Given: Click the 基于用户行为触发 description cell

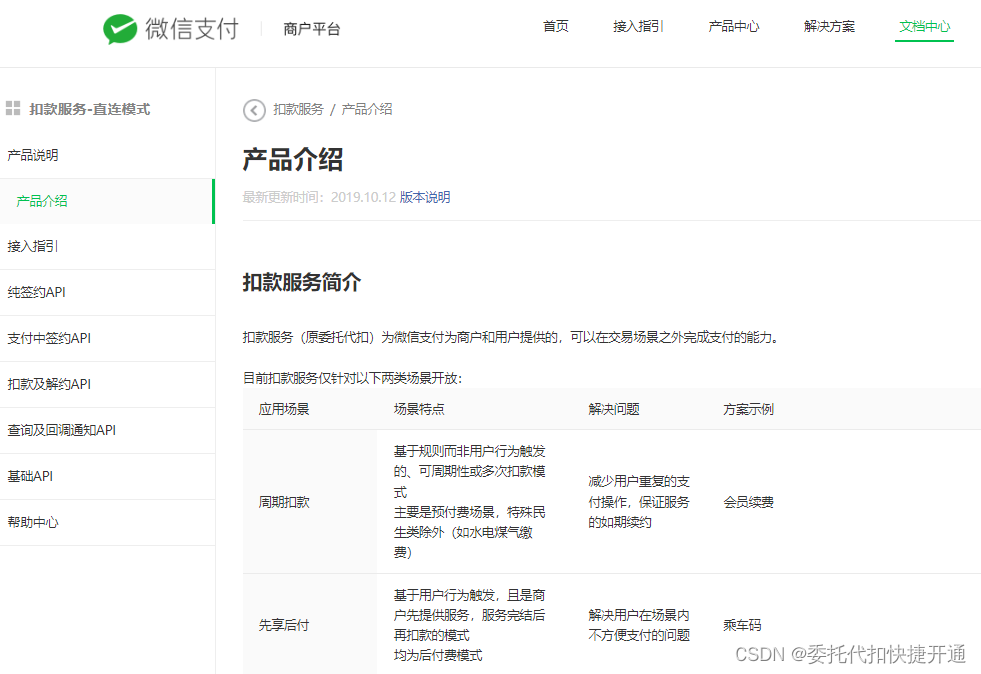Looking at the screenshot, I should click(469, 625).
